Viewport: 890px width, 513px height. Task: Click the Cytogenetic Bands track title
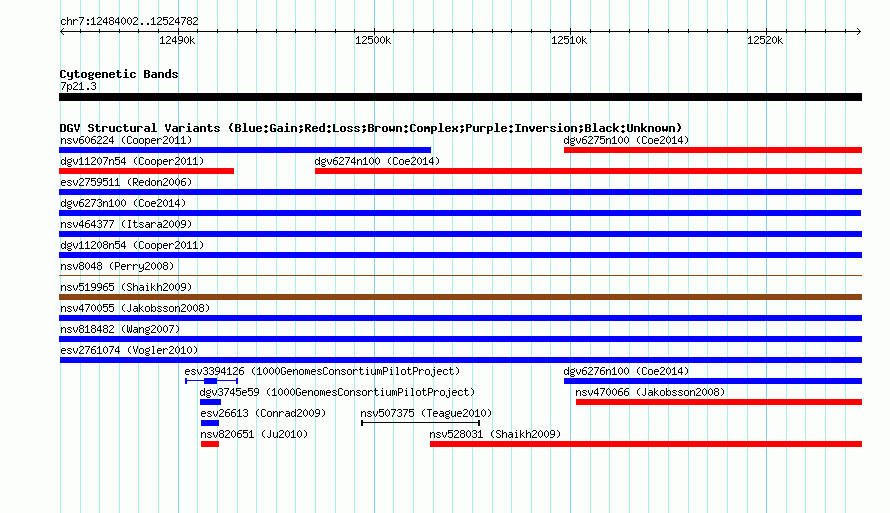pyautogui.click(x=119, y=74)
